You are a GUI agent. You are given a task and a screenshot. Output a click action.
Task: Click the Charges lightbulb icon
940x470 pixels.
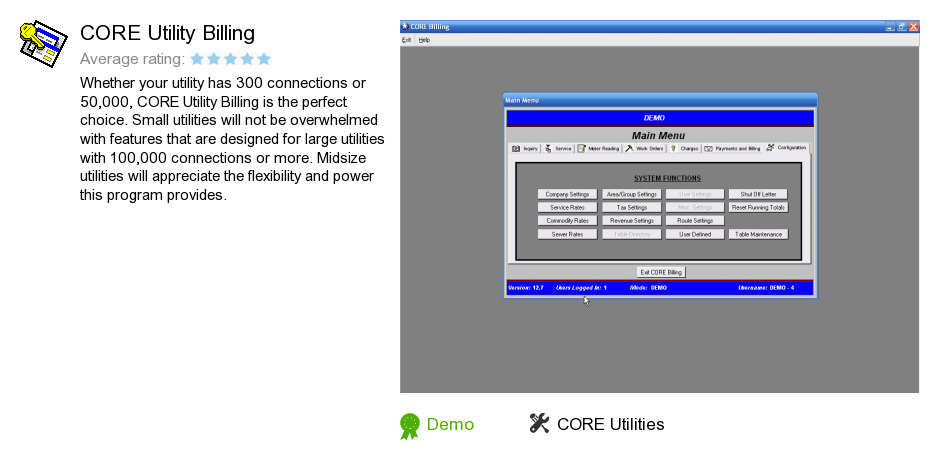coord(673,148)
